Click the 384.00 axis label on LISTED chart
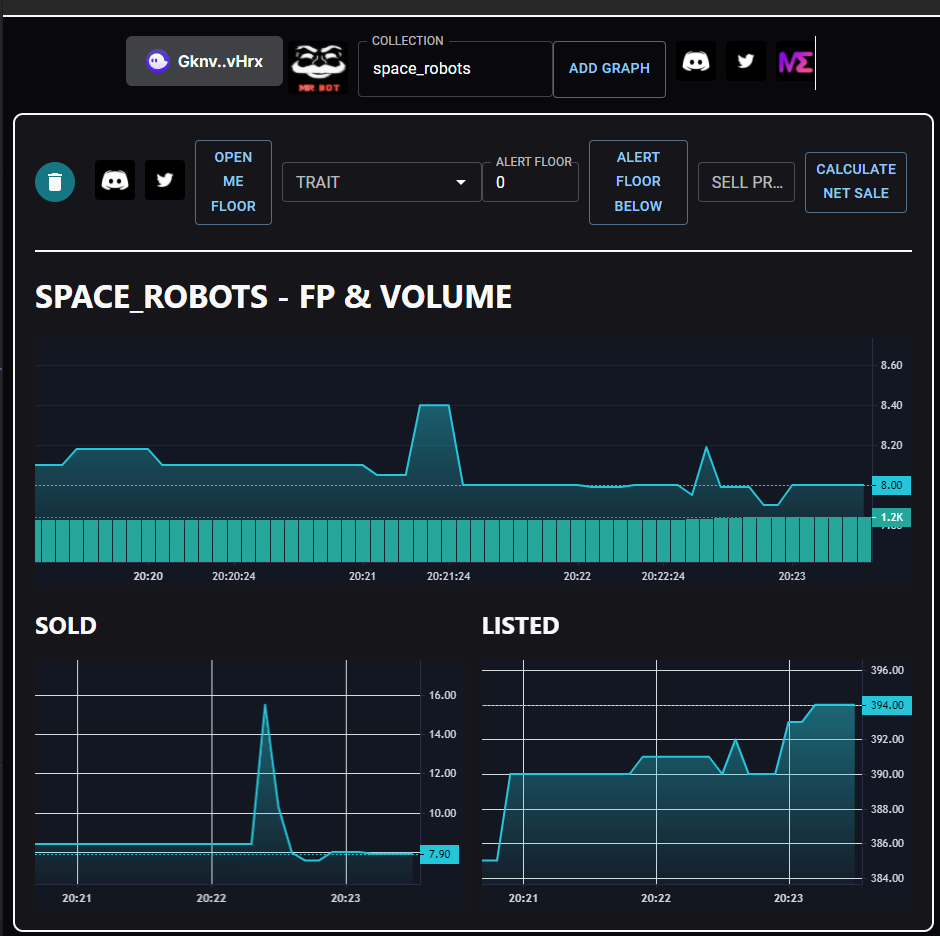940x936 pixels. [x=887, y=878]
